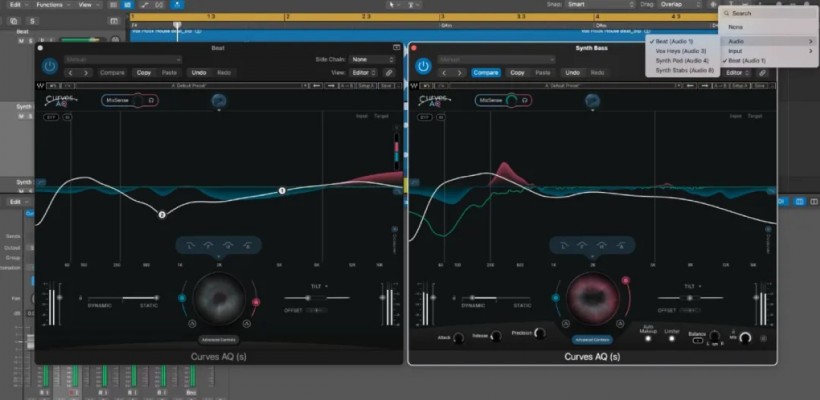Select high shelf filter shape in Synth Bass plugin
Image resolution: width=820 pixels, height=400 pixels.
coord(621,245)
